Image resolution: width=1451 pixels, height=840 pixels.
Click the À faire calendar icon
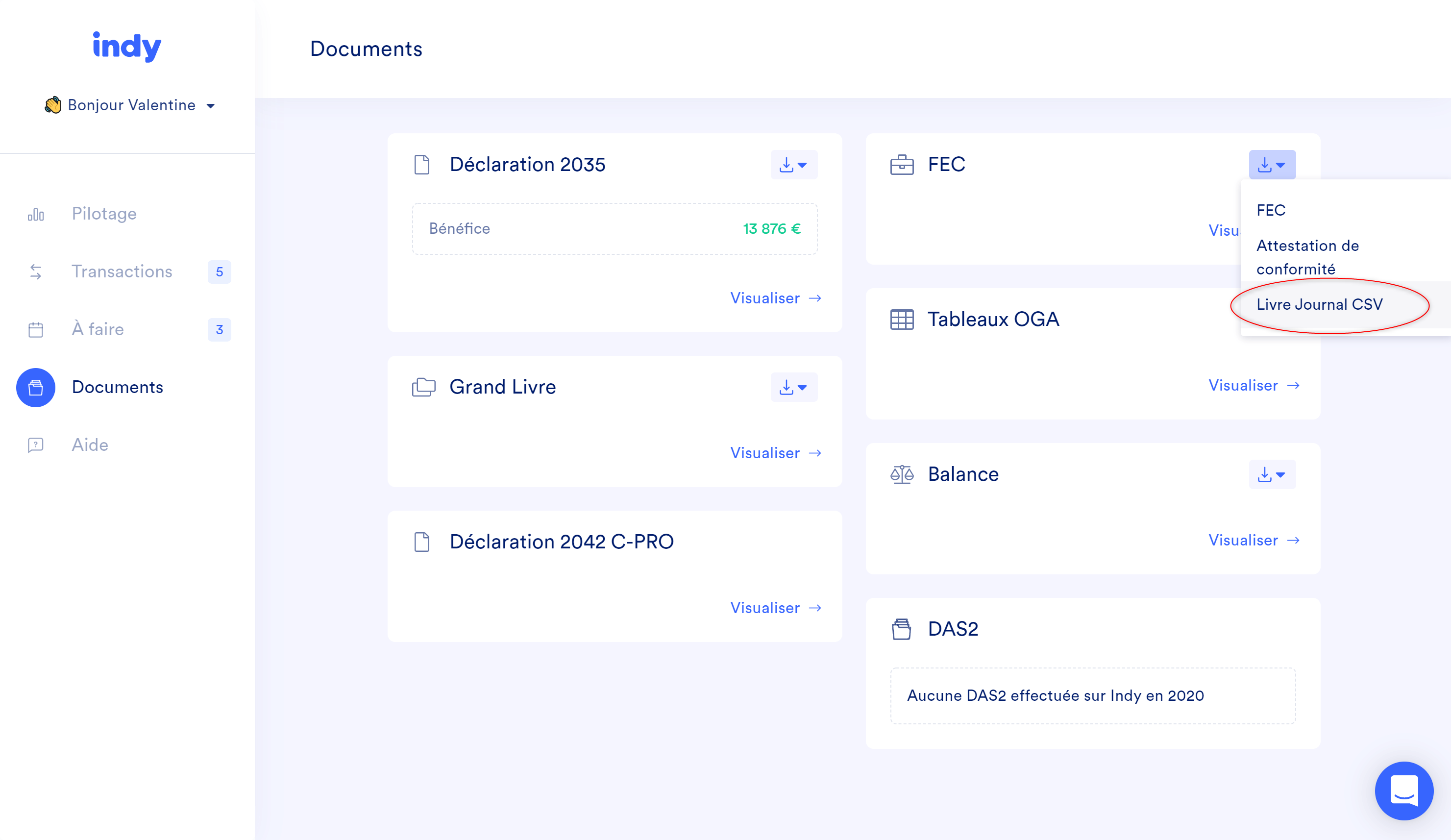pos(36,329)
